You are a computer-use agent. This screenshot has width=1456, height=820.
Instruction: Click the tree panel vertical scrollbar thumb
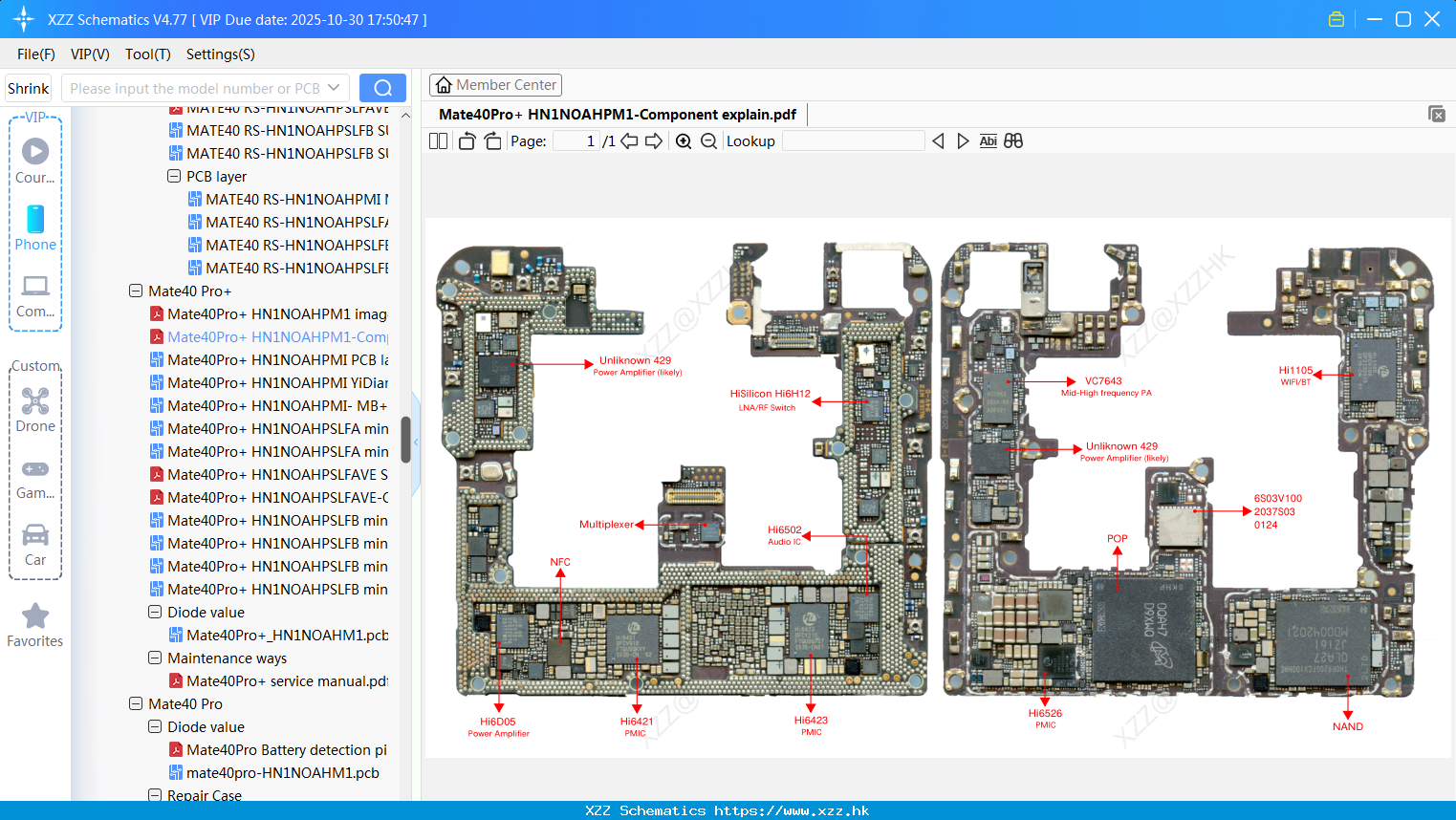[x=405, y=440]
